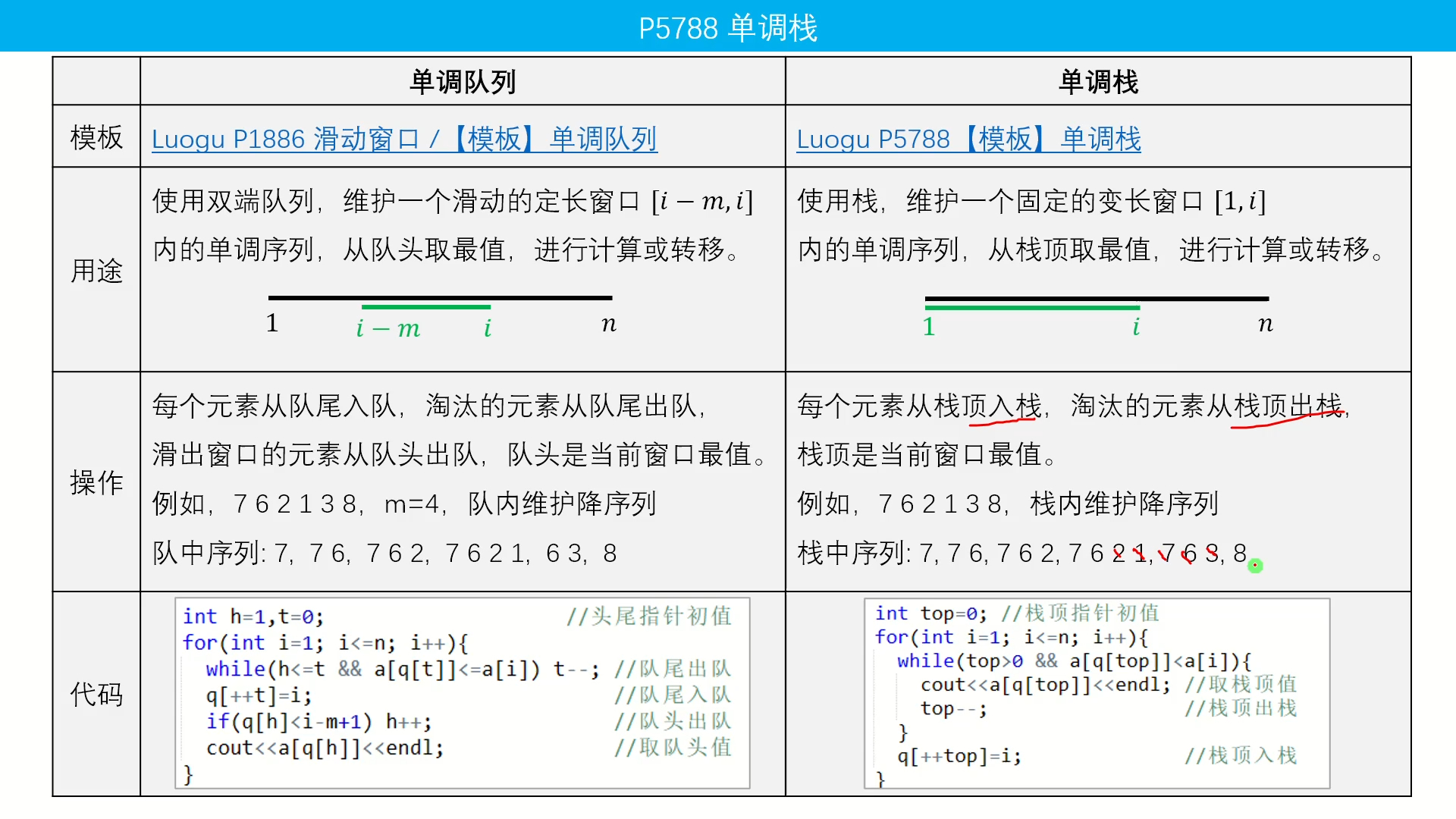The height and width of the screenshot is (819, 1456).
Task: Select the '单调队列' column header
Action: tap(463, 82)
